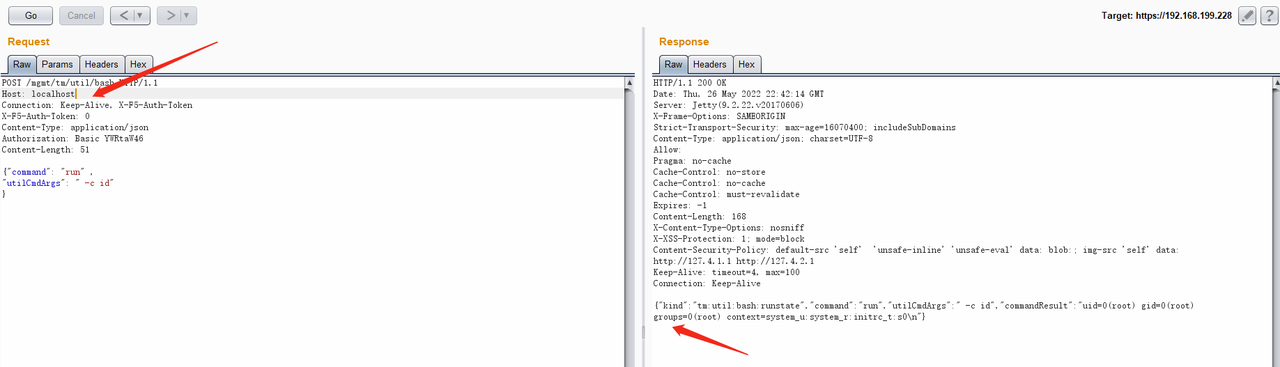The height and width of the screenshot is (367, 1280).
Task: Go forward with the right arrow history button
Action: pyautogui.click(x=169, y=15)
